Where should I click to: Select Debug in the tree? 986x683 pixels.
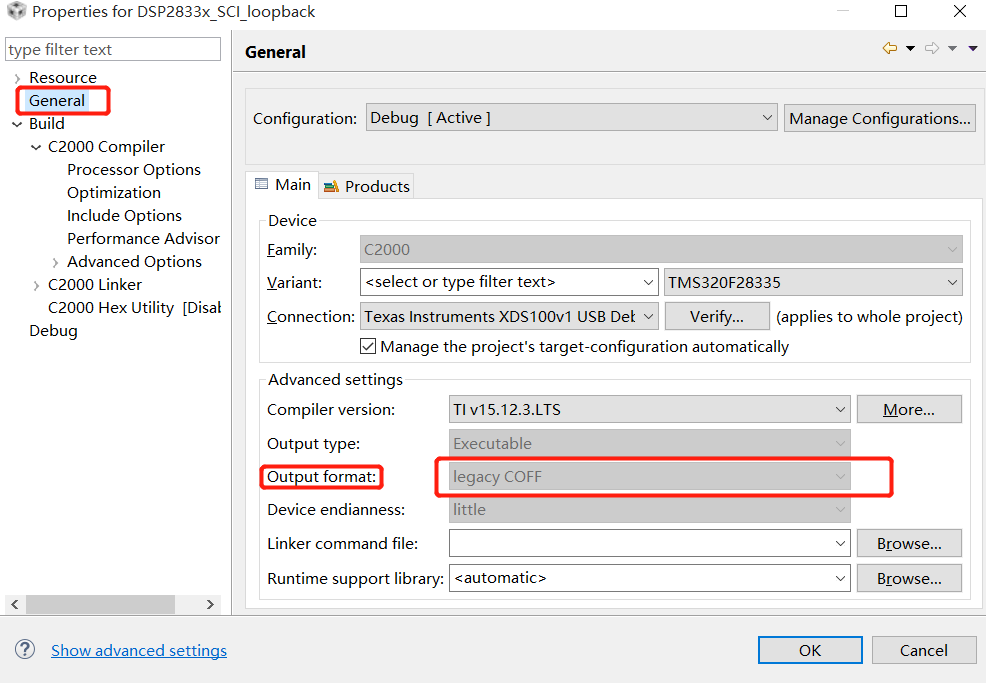click(x=53, y=331)
